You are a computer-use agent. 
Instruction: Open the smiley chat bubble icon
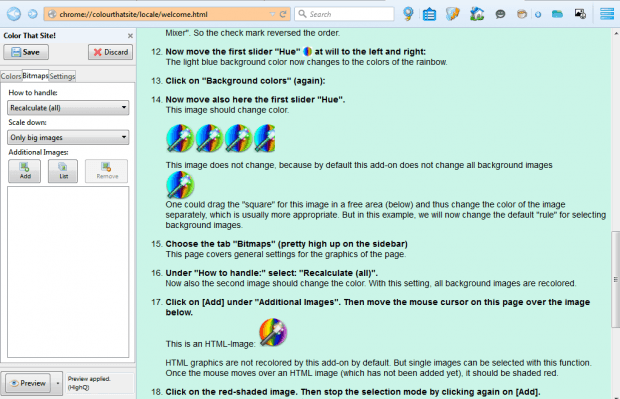coord(500,15)
